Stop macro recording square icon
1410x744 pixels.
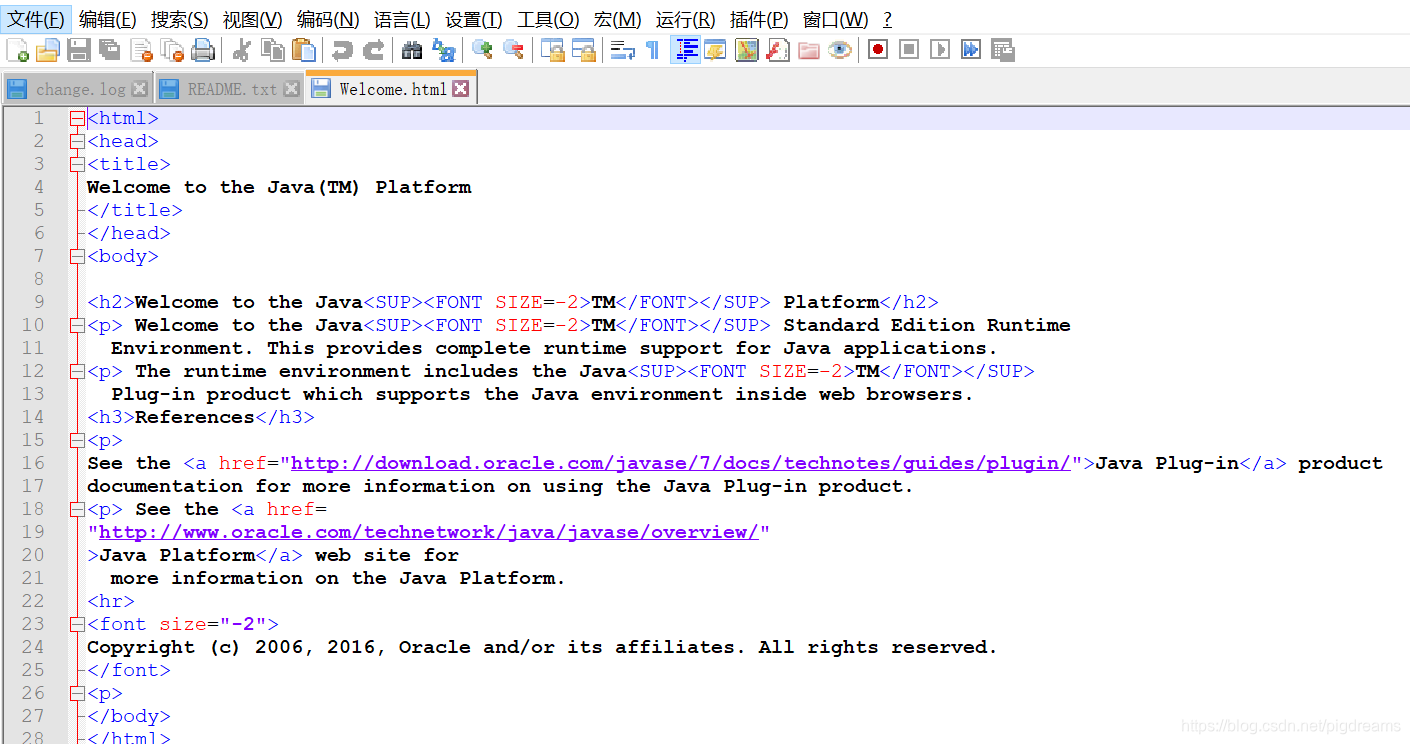click(909, 49)
